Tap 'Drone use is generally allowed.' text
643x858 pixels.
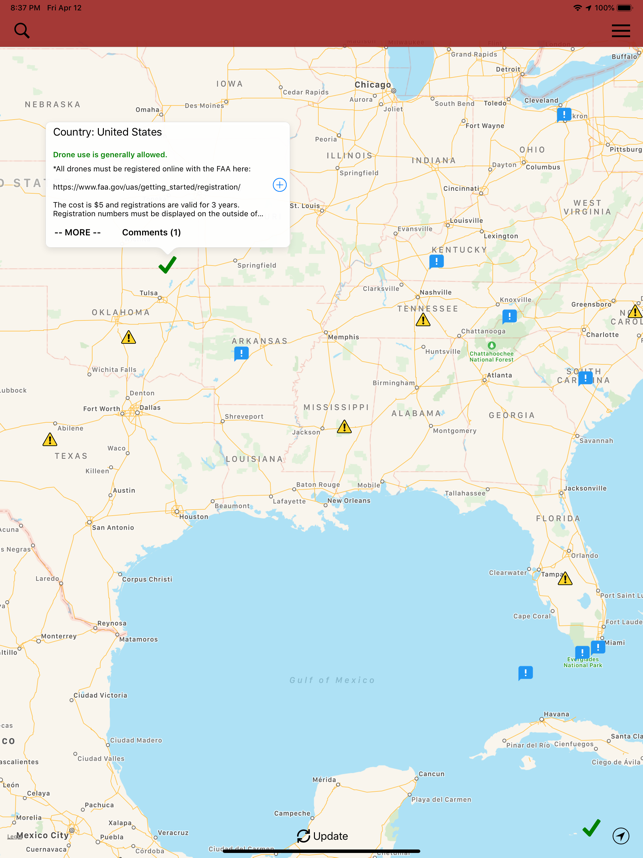point(110,155)
